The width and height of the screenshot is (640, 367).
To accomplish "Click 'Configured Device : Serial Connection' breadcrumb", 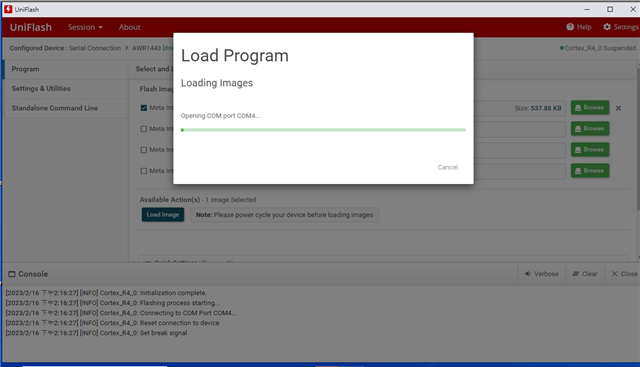I will 65,48.
